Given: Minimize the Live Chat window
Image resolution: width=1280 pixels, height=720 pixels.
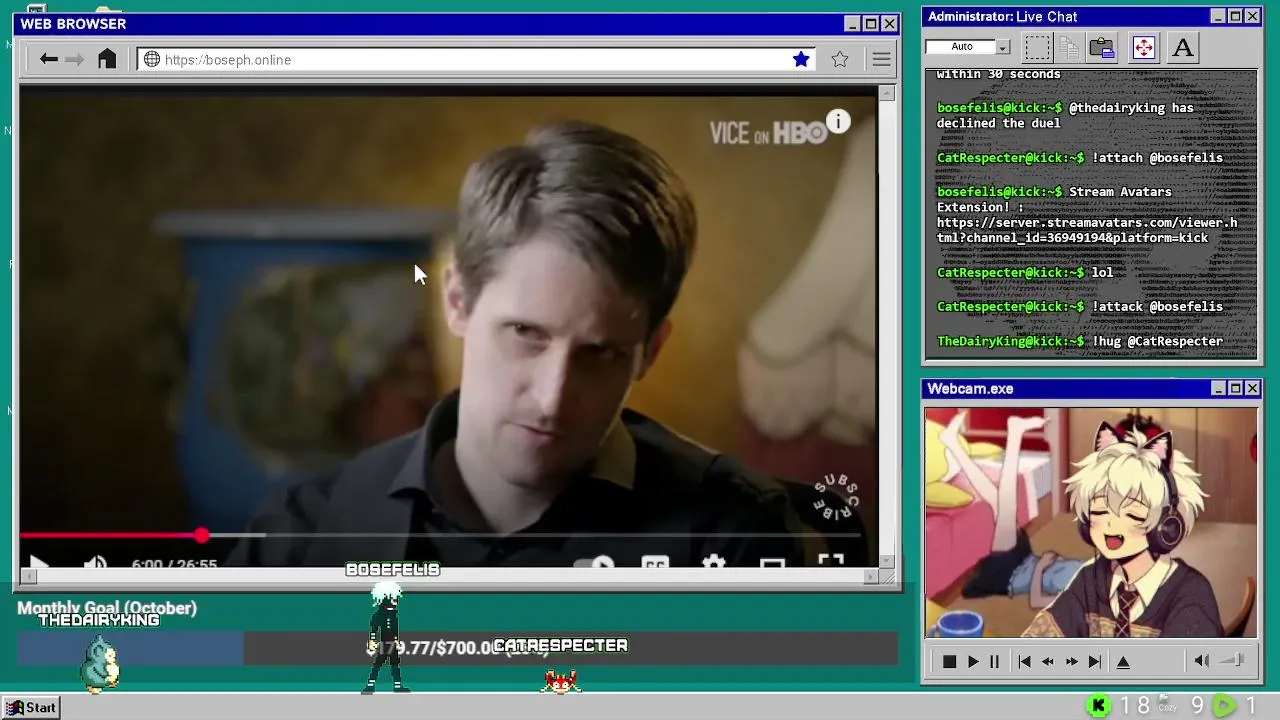Looking at the screenshot, I should 1218,16.
